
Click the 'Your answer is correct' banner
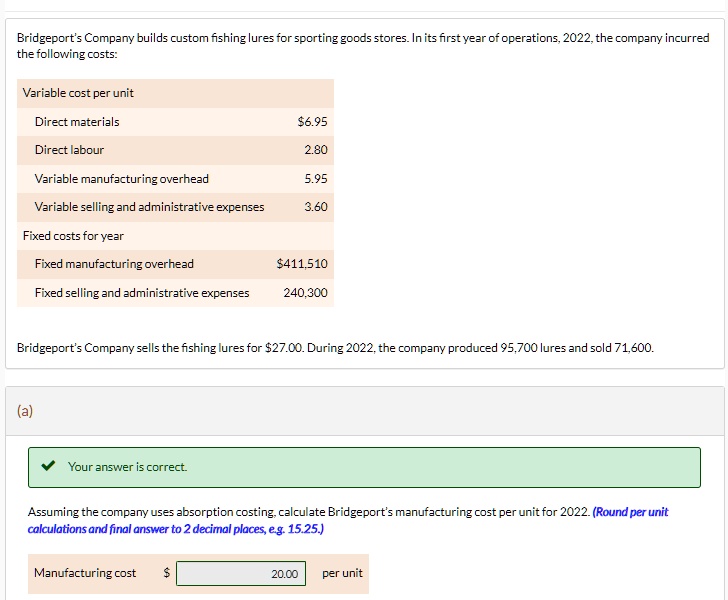tap(364, 467)
